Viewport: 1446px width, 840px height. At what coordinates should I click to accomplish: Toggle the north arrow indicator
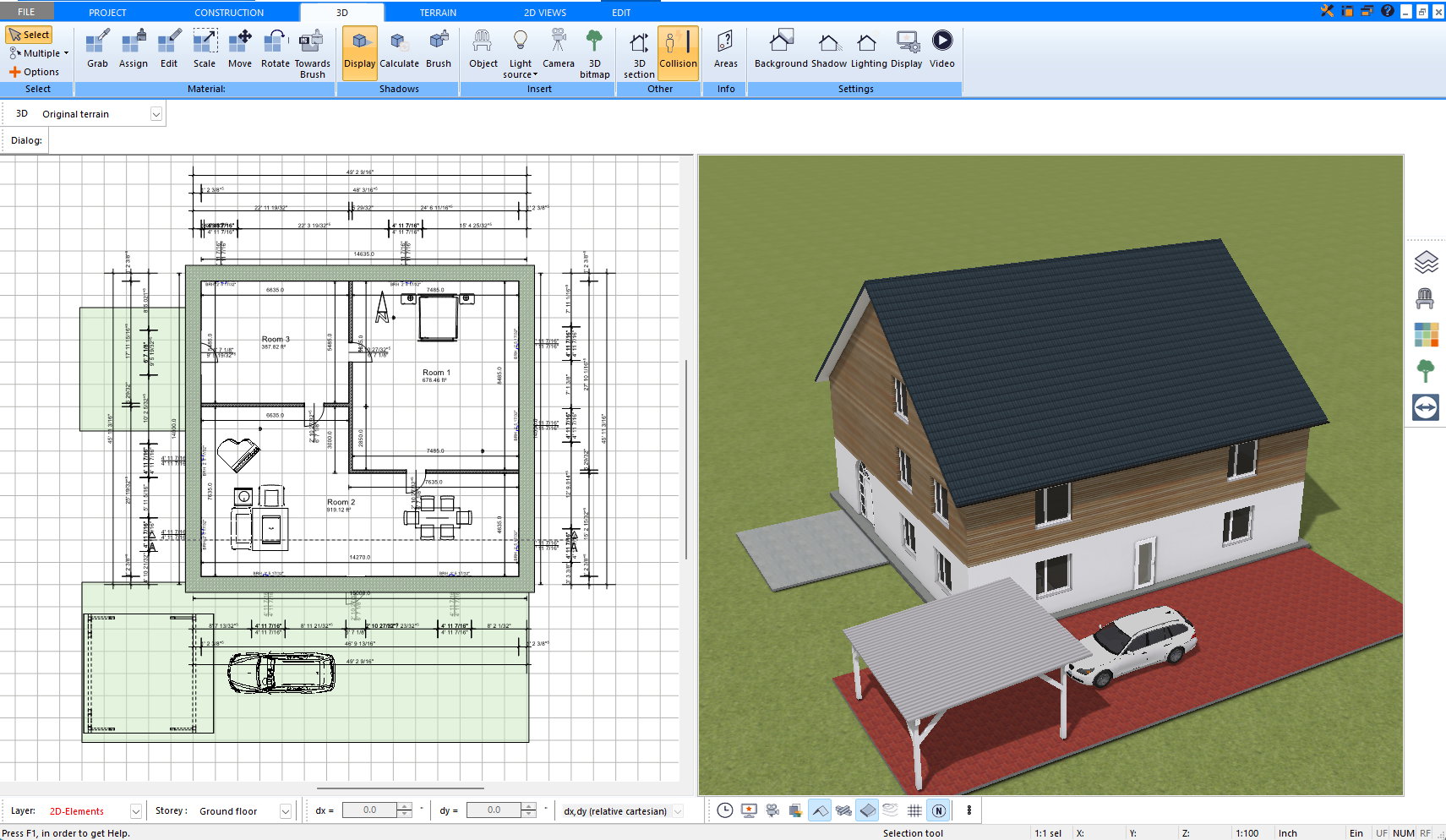click(x=938, y=810)
